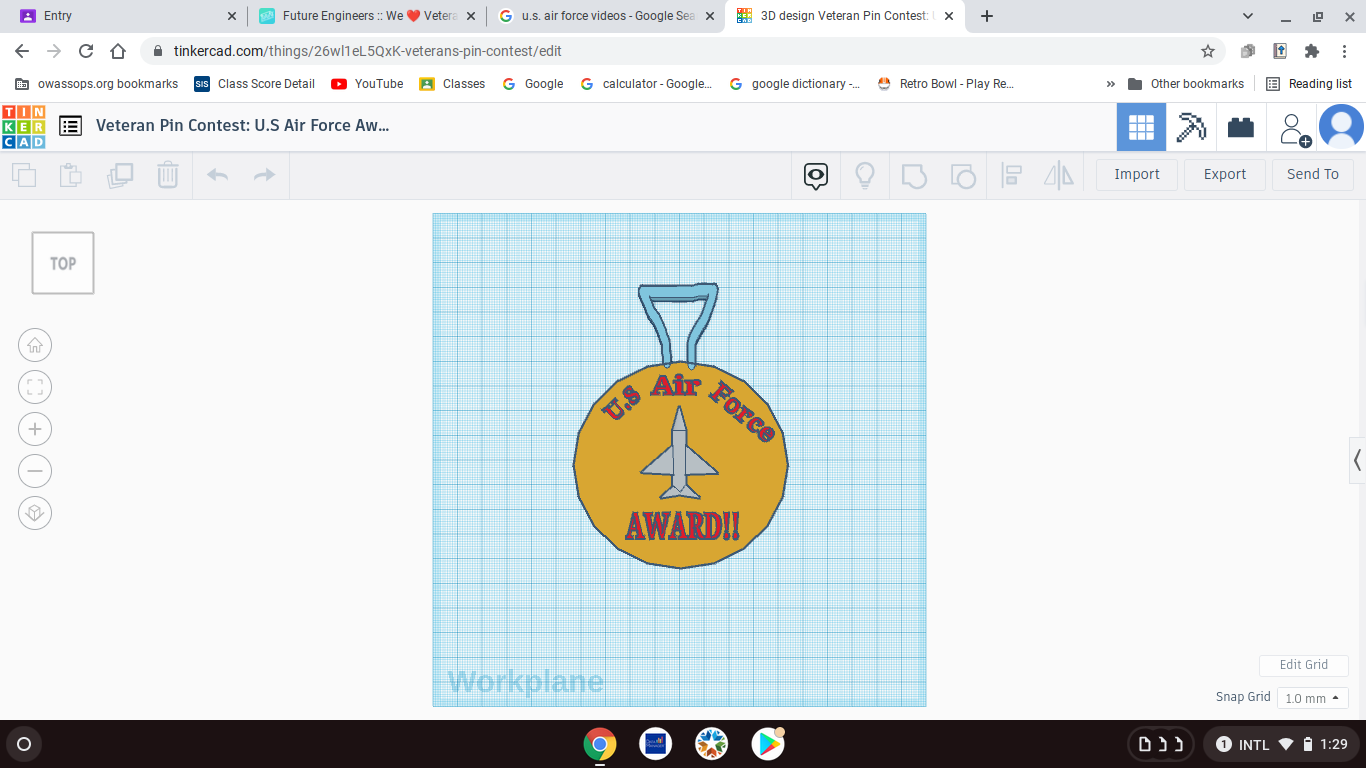The width and height of the screenshot is (1366, 768).
Task: Click the Home view button
Action: [x=35, y=345]
